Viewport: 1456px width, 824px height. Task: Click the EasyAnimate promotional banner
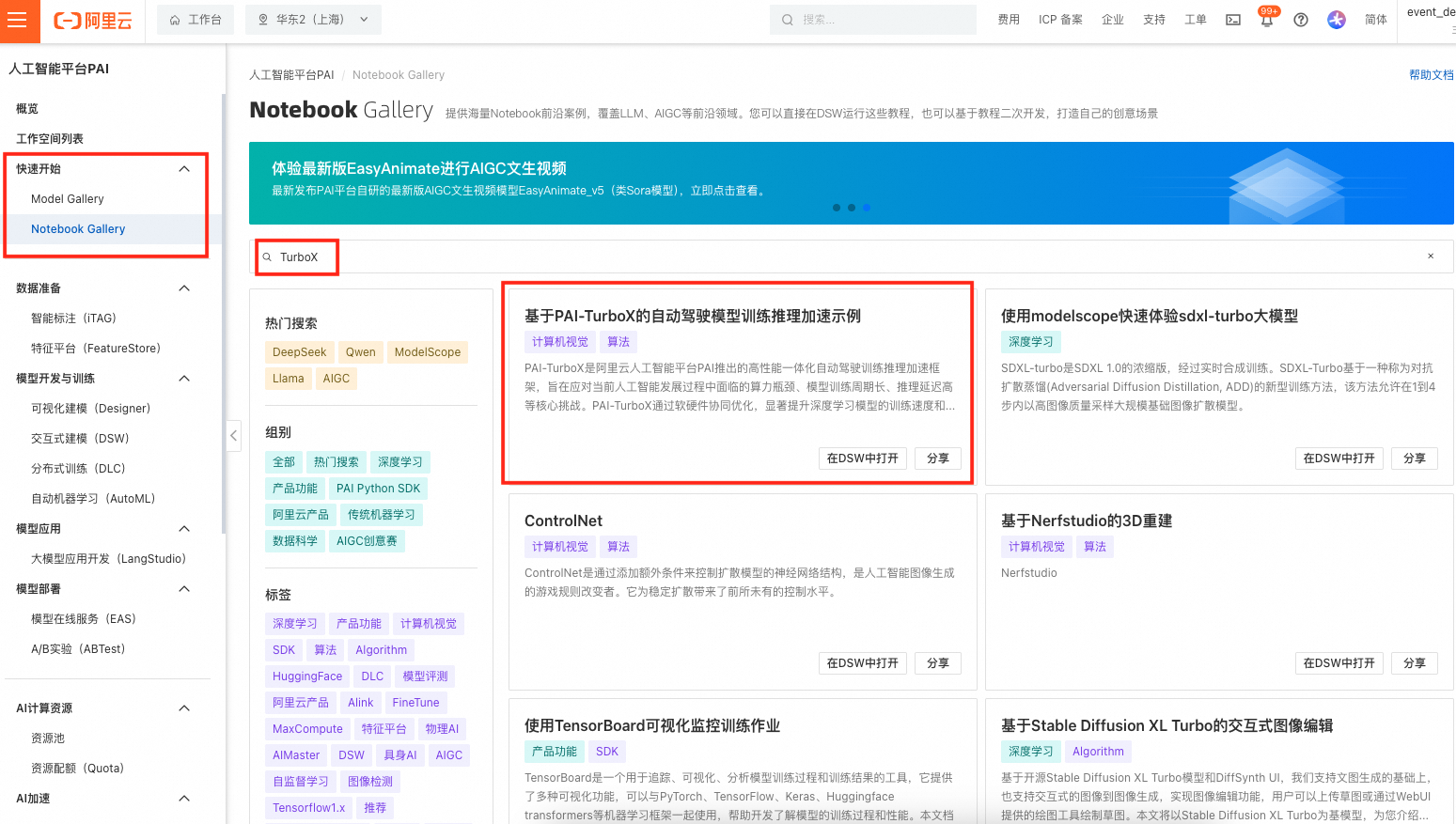(852, 183)
